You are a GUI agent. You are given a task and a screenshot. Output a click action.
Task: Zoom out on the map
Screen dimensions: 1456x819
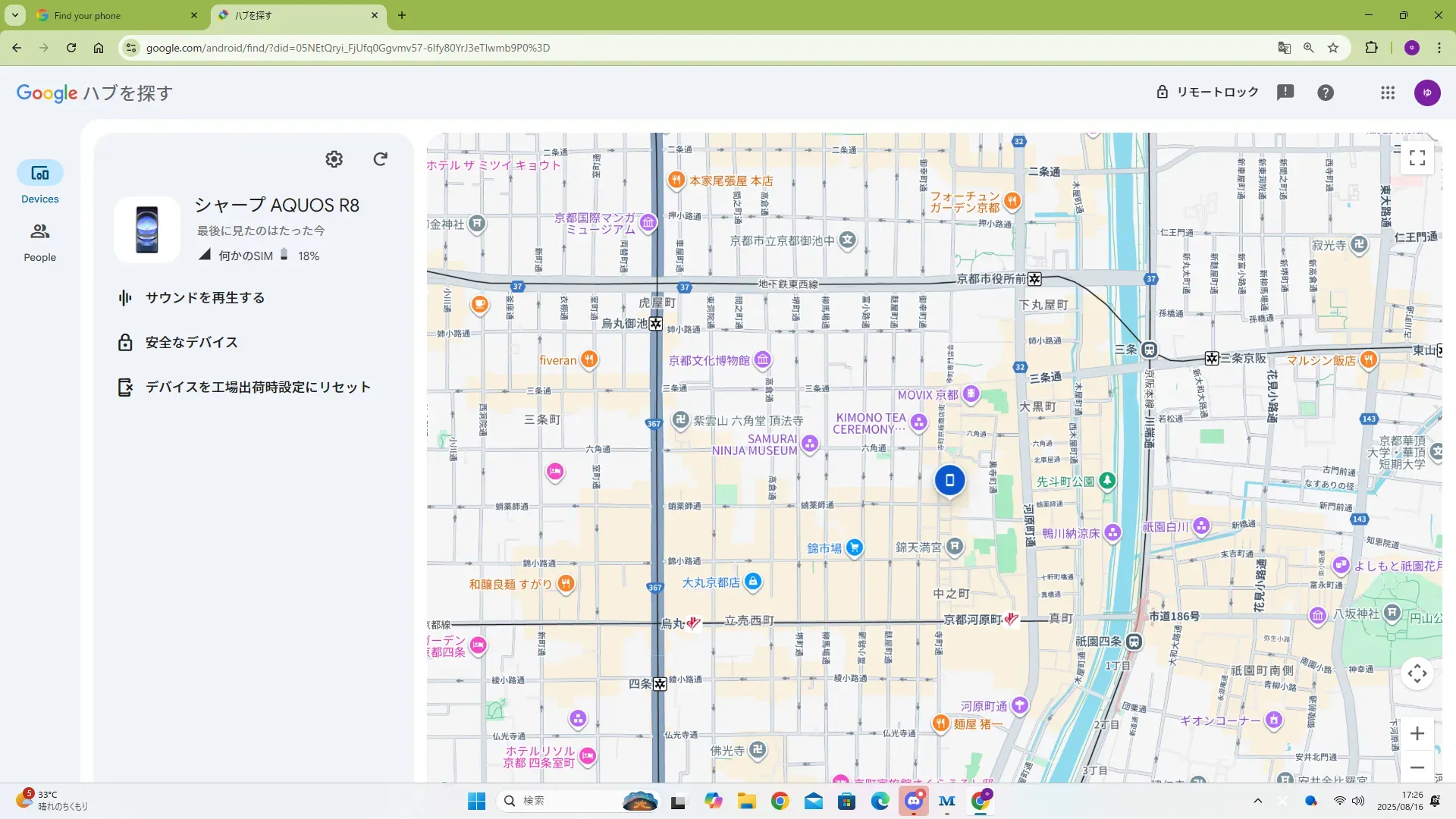[1417, 767]
